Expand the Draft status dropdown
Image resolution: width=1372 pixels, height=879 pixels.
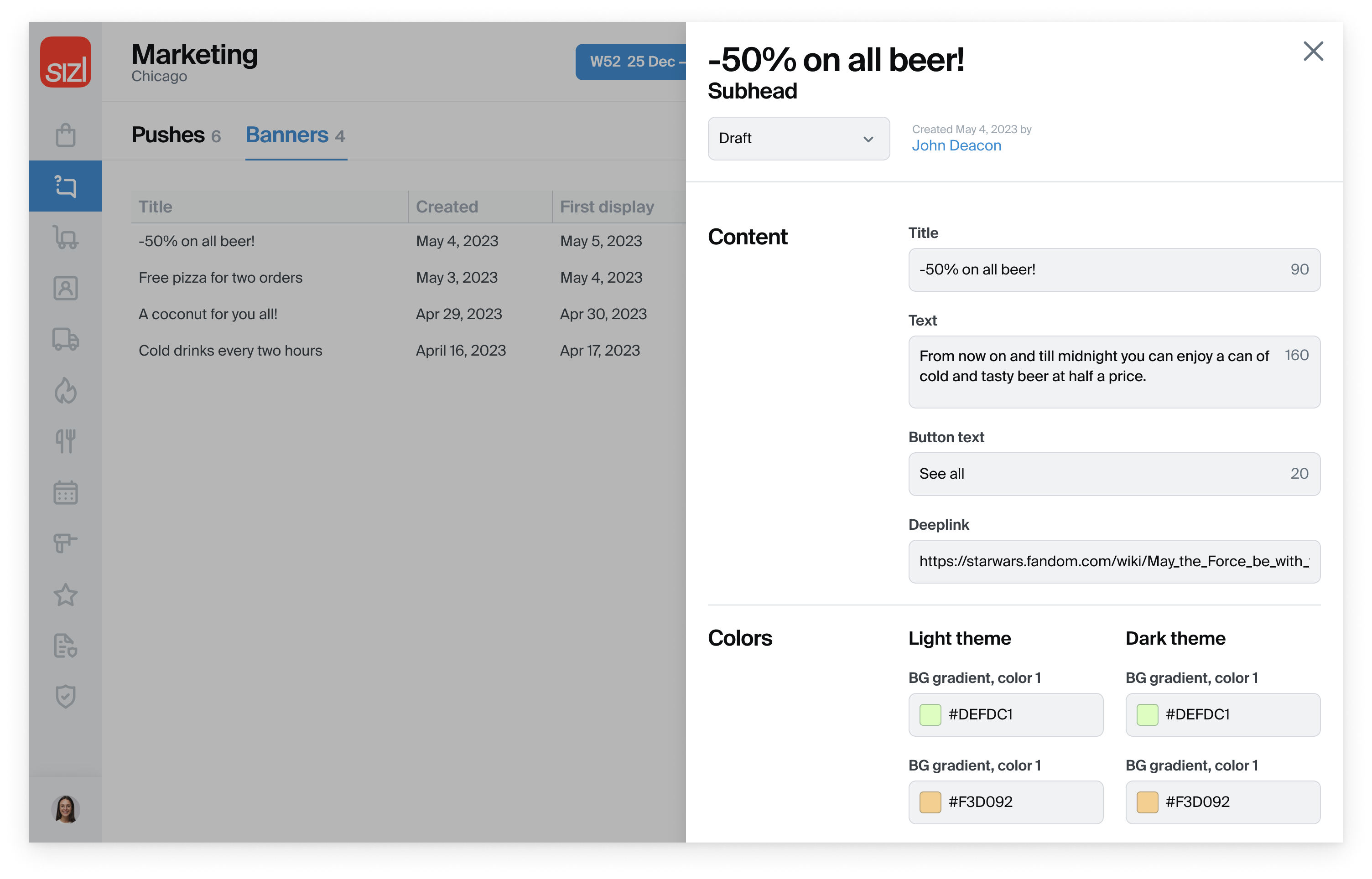pos(798,139)
